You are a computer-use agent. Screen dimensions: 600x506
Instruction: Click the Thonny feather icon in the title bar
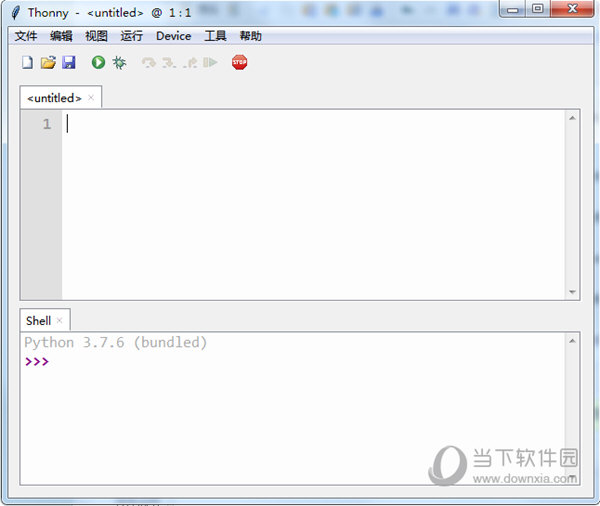tap(15, 13)
